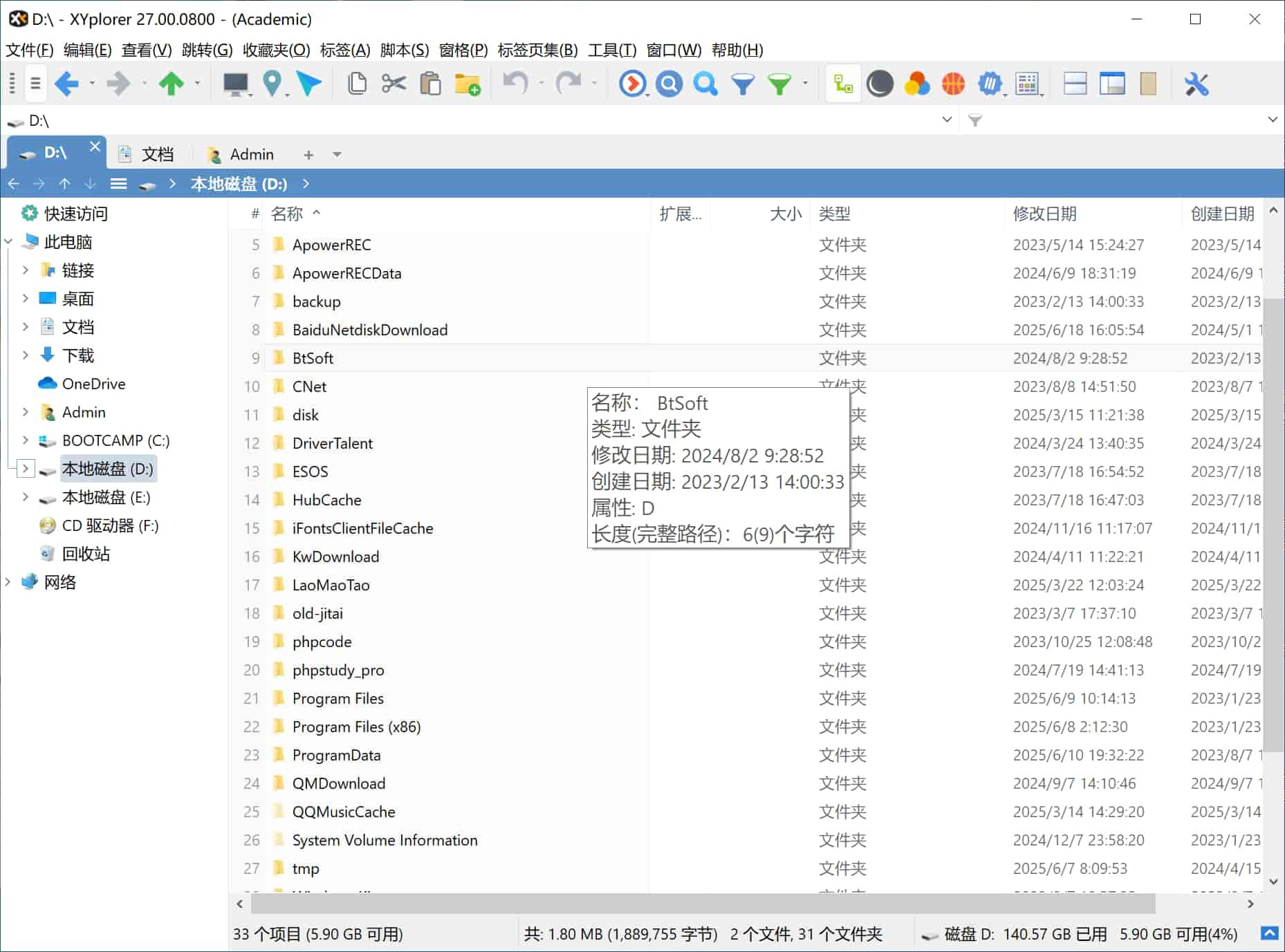Click the blue funnel visual filter icon
This screenshot has width=1285, height=952.
743,84
